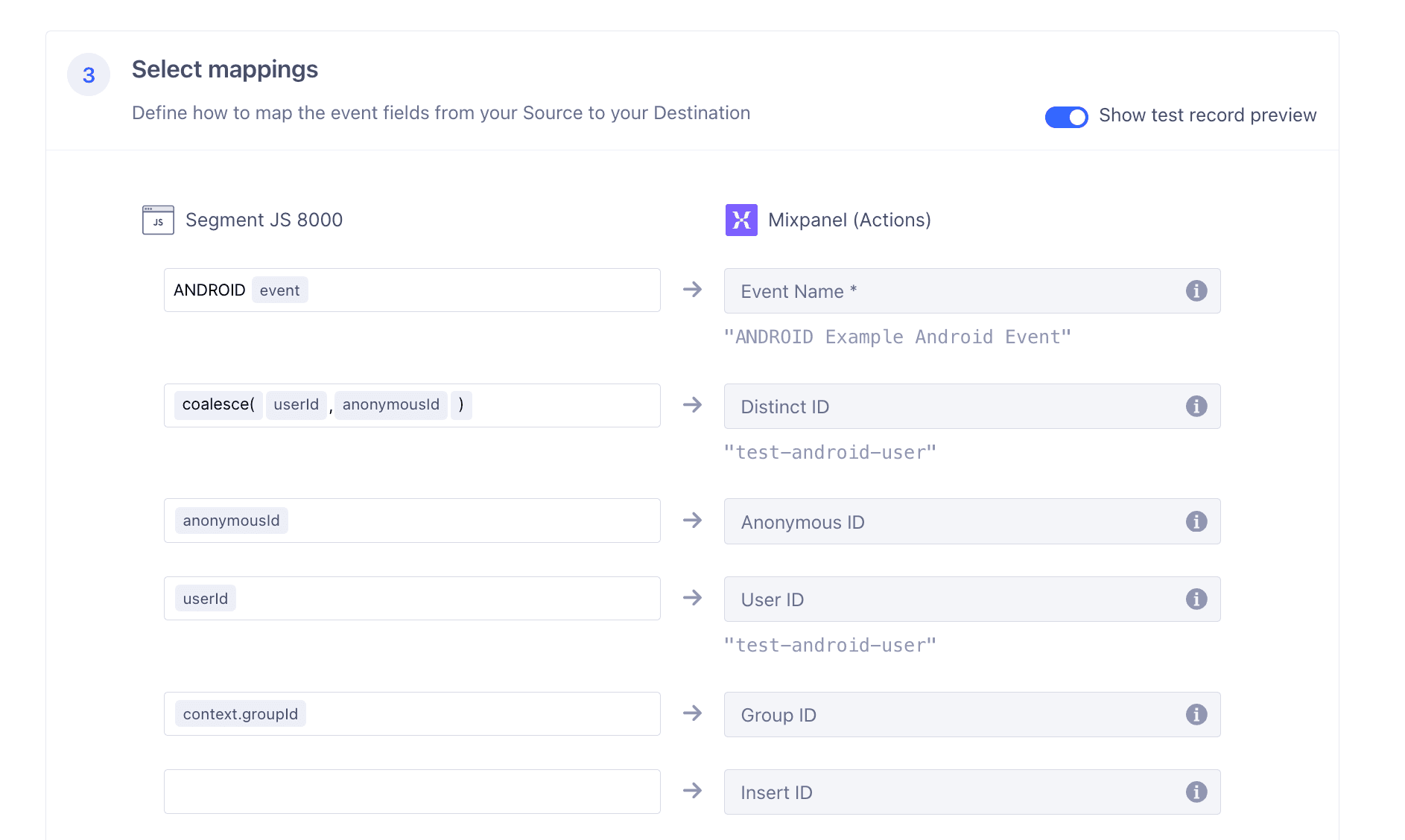Click the Insert ID info icon
The image size is (1405, 840).
[1196, 792]
